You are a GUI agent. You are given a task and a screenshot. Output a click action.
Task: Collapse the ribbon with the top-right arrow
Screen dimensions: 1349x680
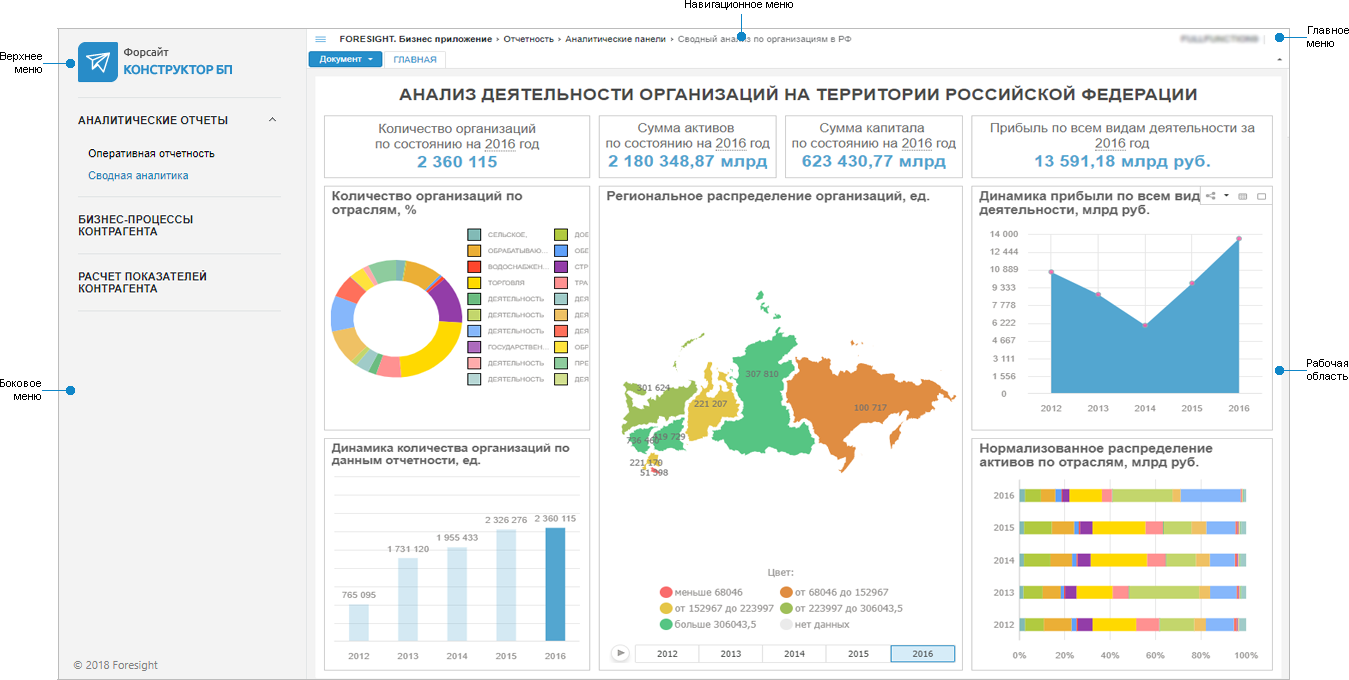[1279, 60]
